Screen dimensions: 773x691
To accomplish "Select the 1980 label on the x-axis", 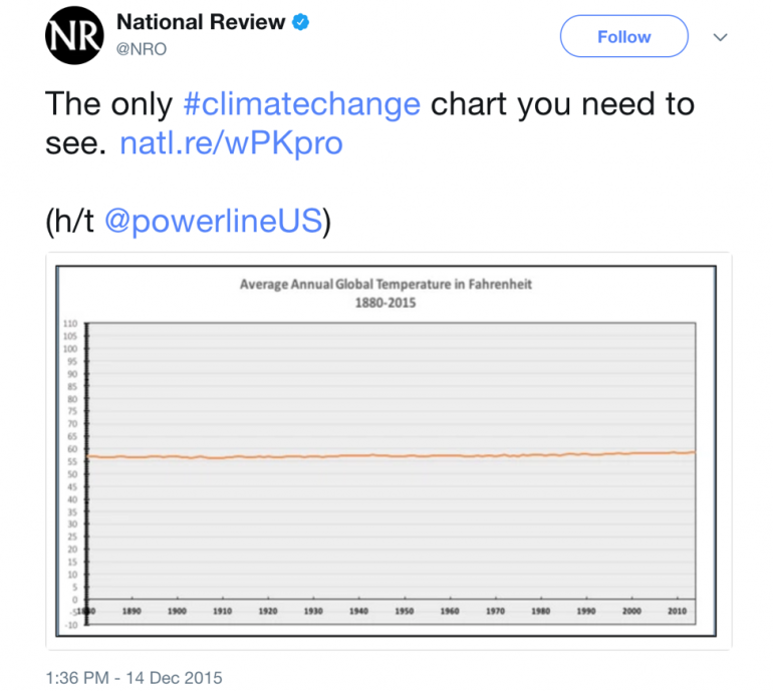I will click(541, 610).
